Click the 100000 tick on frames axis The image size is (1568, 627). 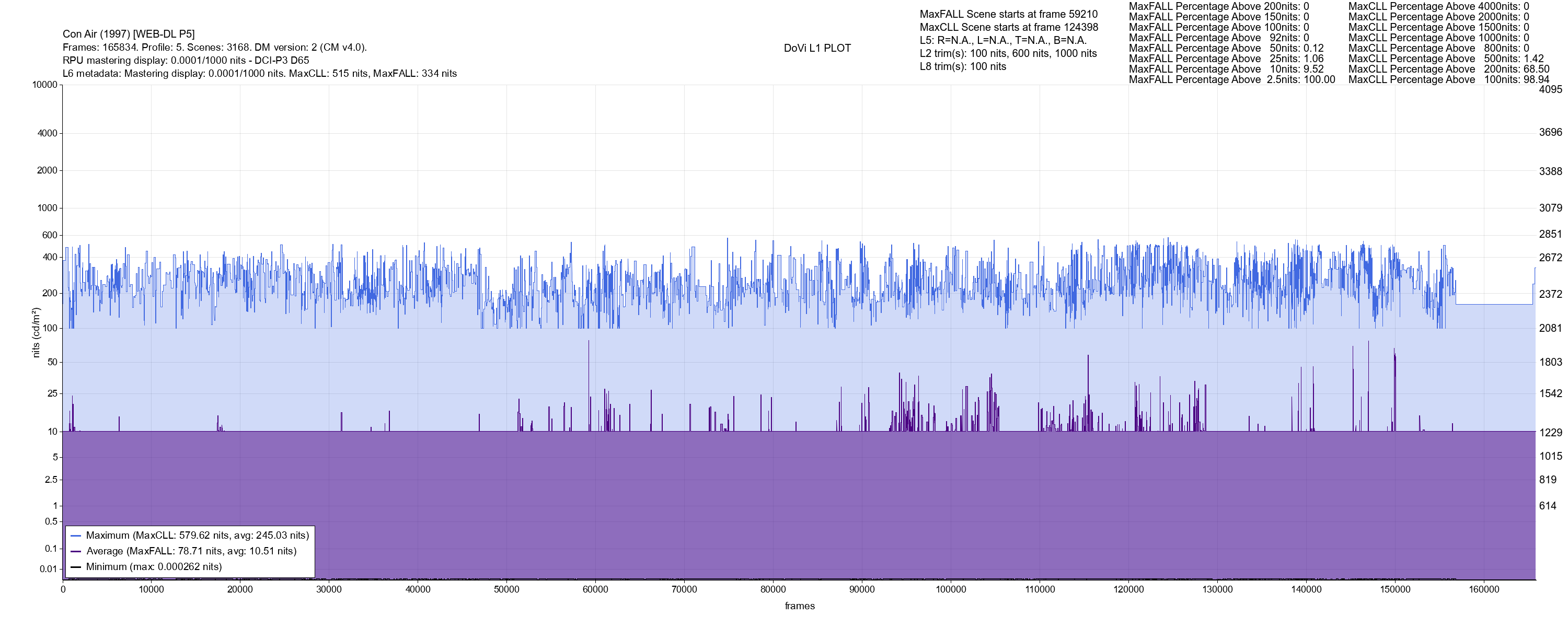point(950,590)
